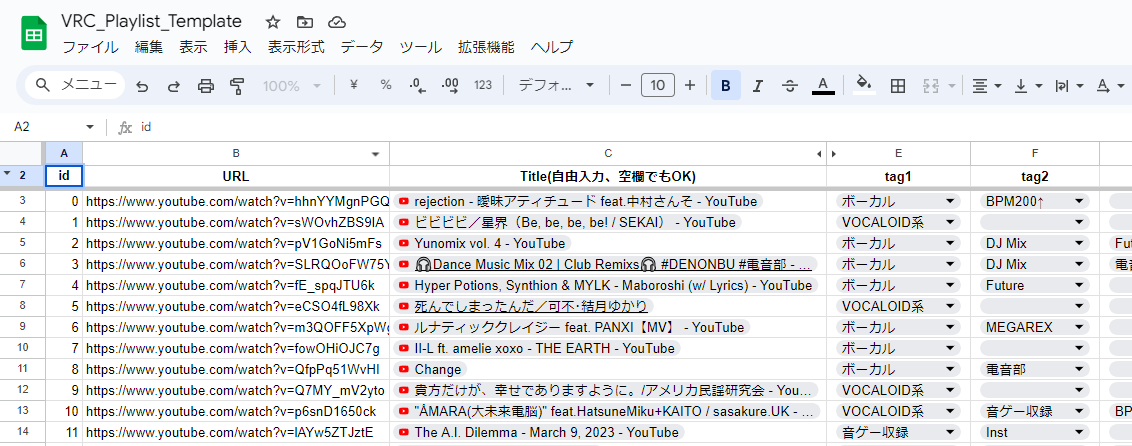Increase font size with plus button
The height and width of the screenshot is (446, 1132).
click(x=689, y=86)
